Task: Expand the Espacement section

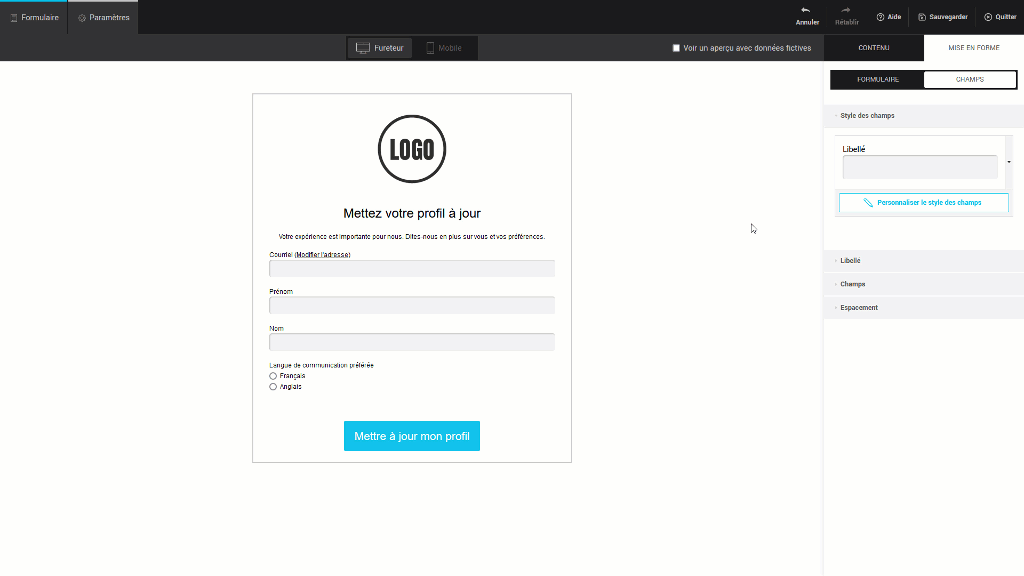Action: pyautogui.click(x=858, y=308)
